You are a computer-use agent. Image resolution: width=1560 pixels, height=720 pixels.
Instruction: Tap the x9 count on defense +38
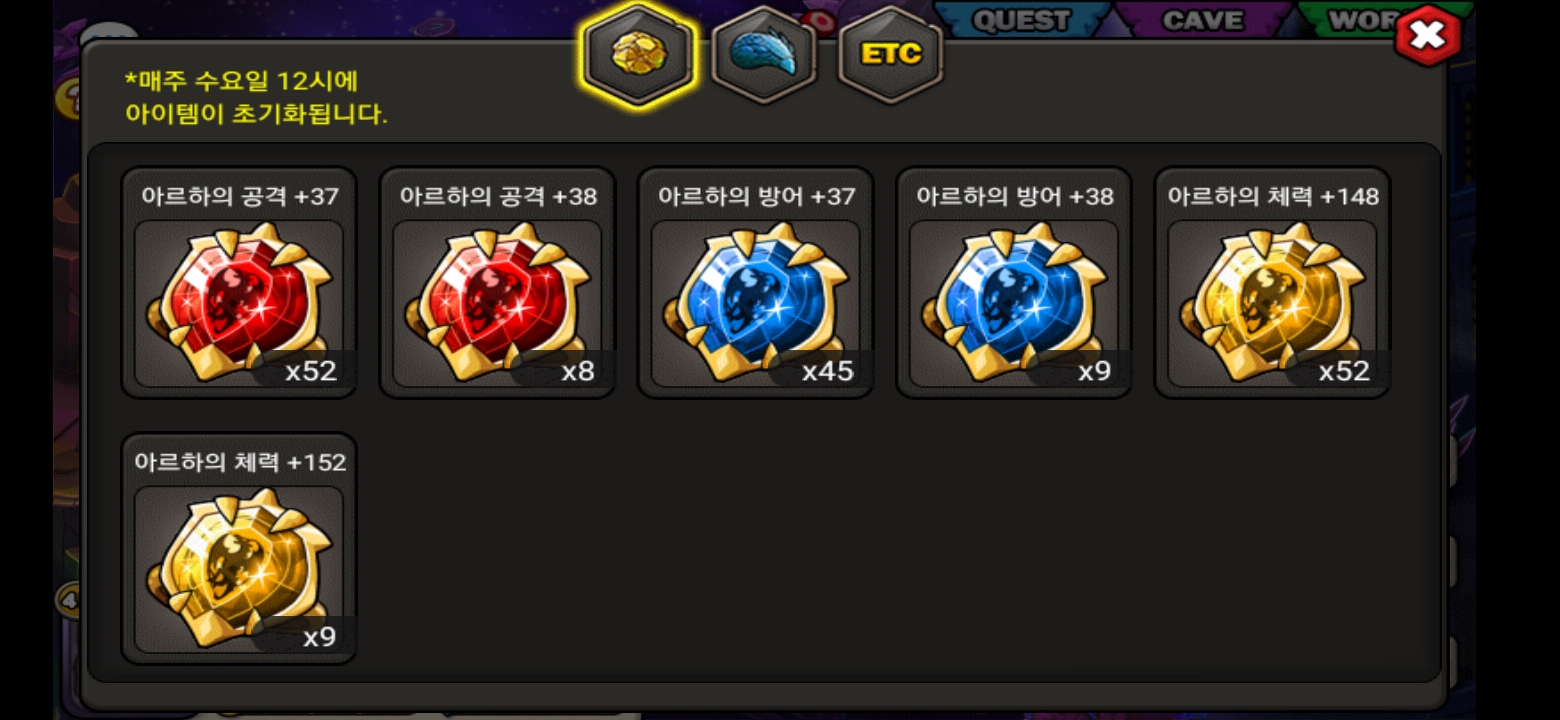[x=1094, y=371]
